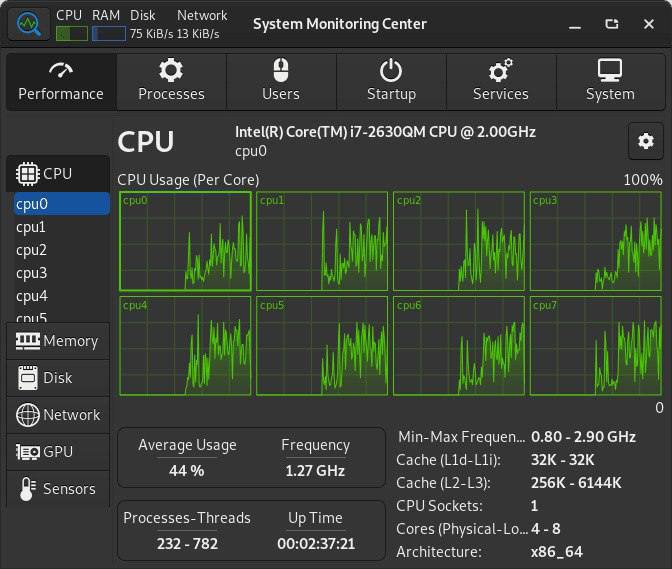Click the cpu2 usage graph
672x569 pixels.
[459, 241]
